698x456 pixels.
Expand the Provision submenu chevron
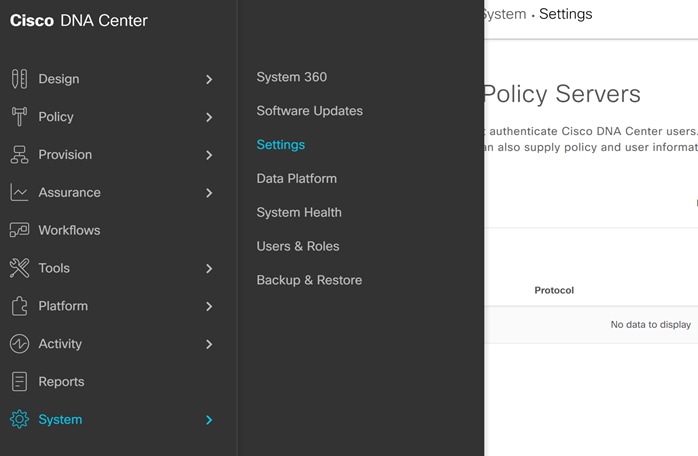click(209, 155)
